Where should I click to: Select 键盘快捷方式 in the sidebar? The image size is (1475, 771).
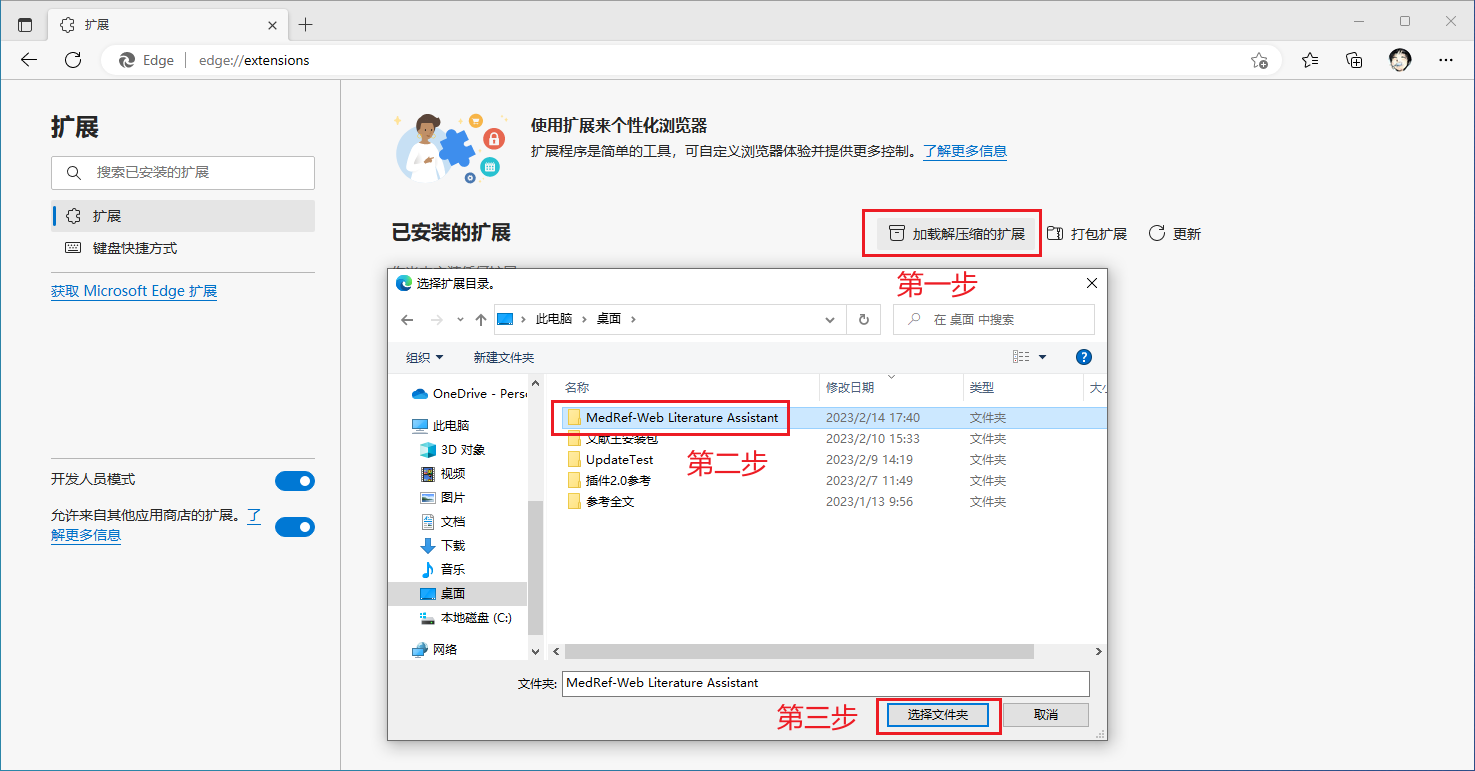(134, 248)
